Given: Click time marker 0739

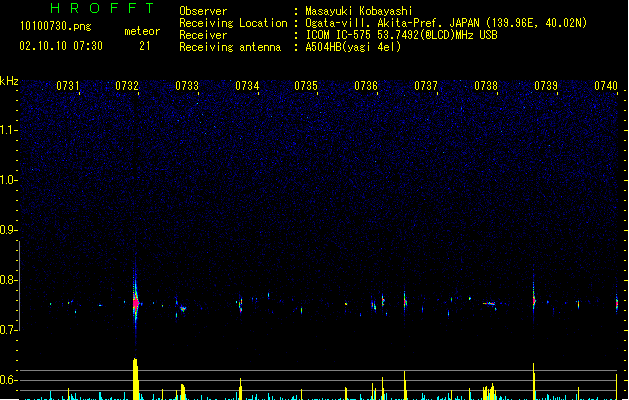Looking at the screenshot, I should (x=546, y=86).
